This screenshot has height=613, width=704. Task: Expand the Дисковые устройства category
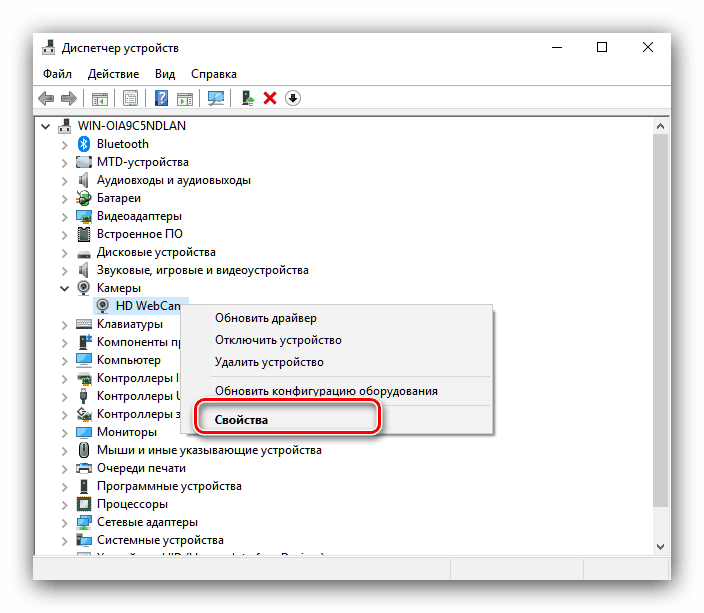pos(65,253)
